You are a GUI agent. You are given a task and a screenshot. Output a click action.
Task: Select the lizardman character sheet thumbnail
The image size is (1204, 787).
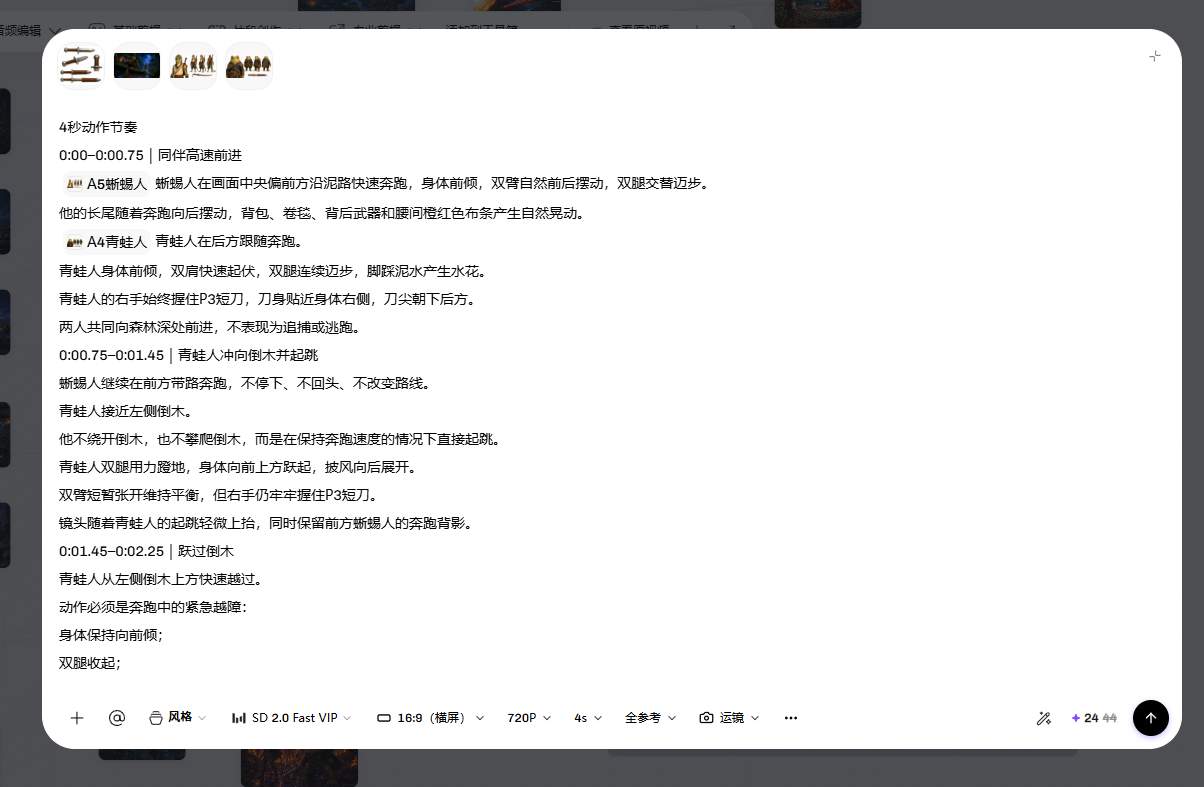[x=193, y=66]
